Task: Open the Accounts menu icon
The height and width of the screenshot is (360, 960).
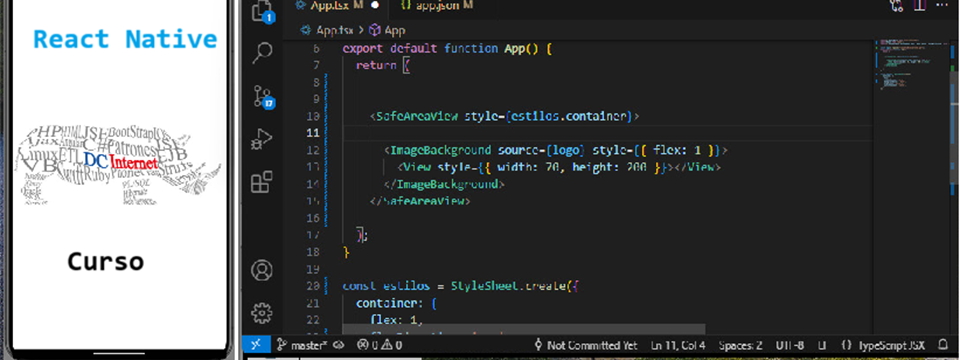Action: pyautogui.click(x=261, y=270)
